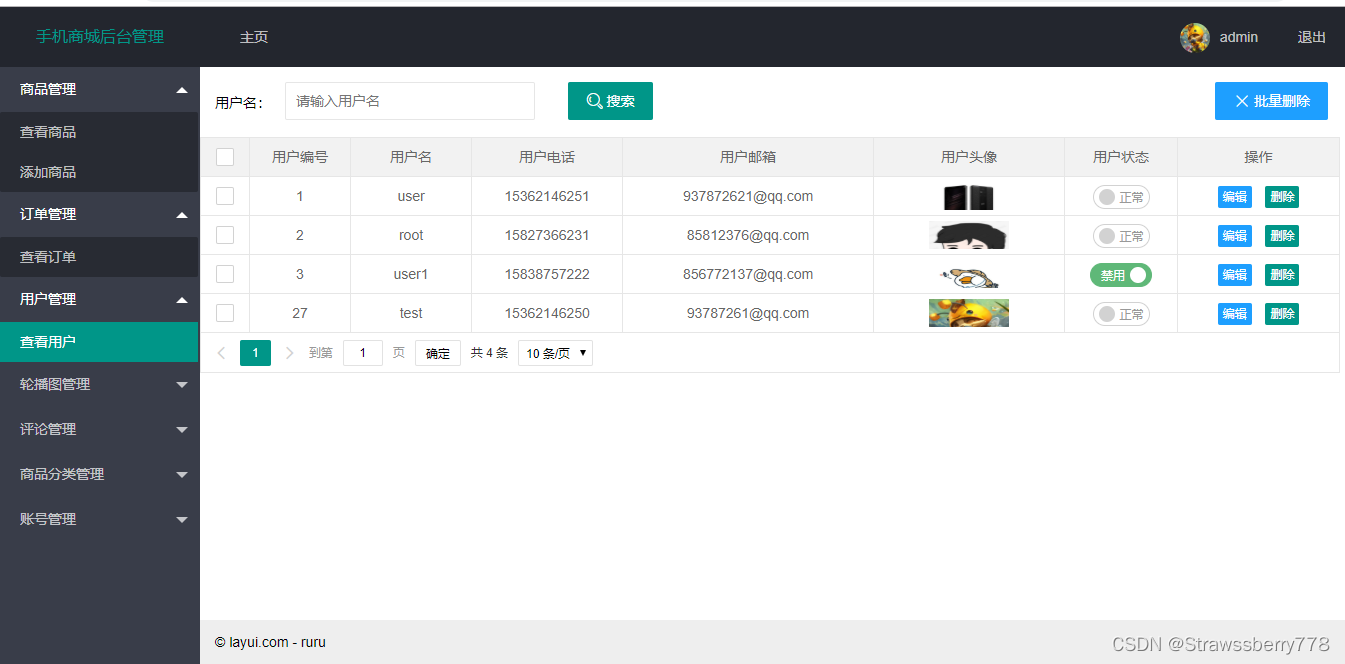Open 添加商品 in sidebar
Screen dimensions: 1345x664
[x=99, y=172]
